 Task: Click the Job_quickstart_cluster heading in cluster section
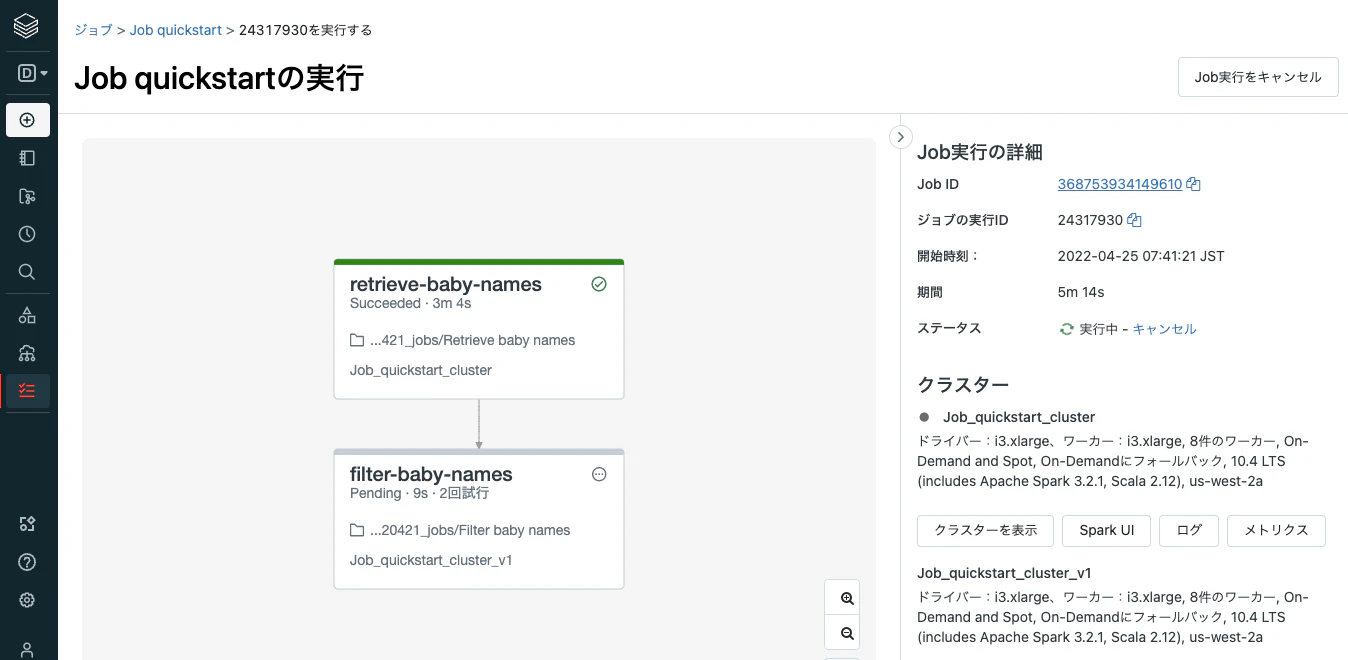[1019, 417]
